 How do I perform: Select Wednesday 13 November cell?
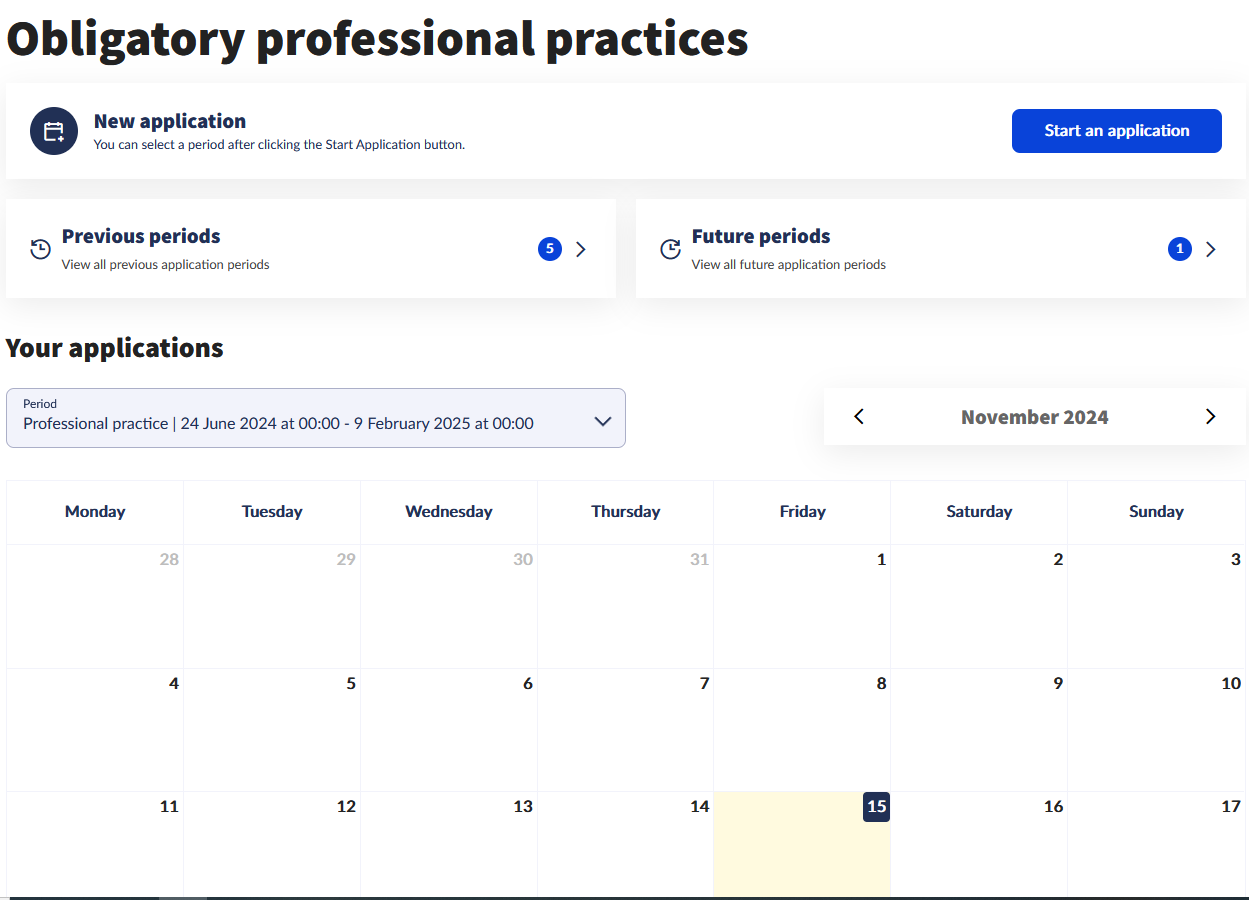coord(449,845)
